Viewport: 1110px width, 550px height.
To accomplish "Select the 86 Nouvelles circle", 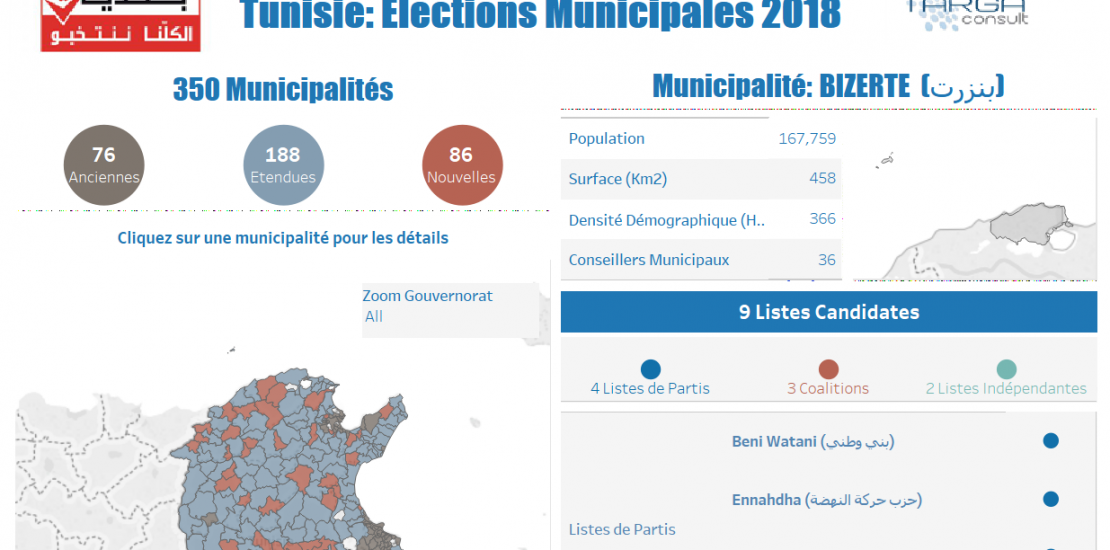I will click(x=461, y=166).
